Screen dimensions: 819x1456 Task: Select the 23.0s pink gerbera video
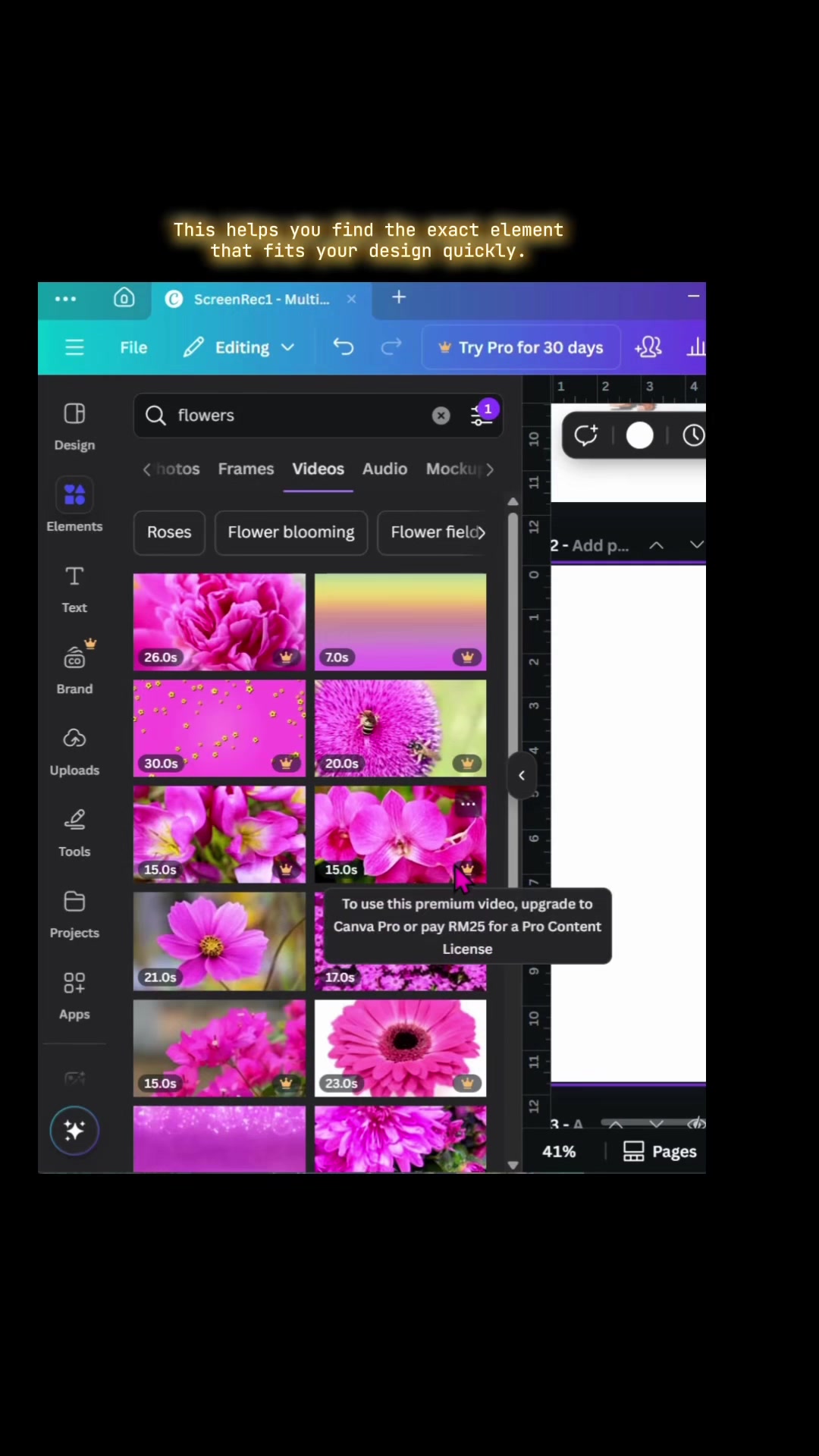pos(400,1048)
